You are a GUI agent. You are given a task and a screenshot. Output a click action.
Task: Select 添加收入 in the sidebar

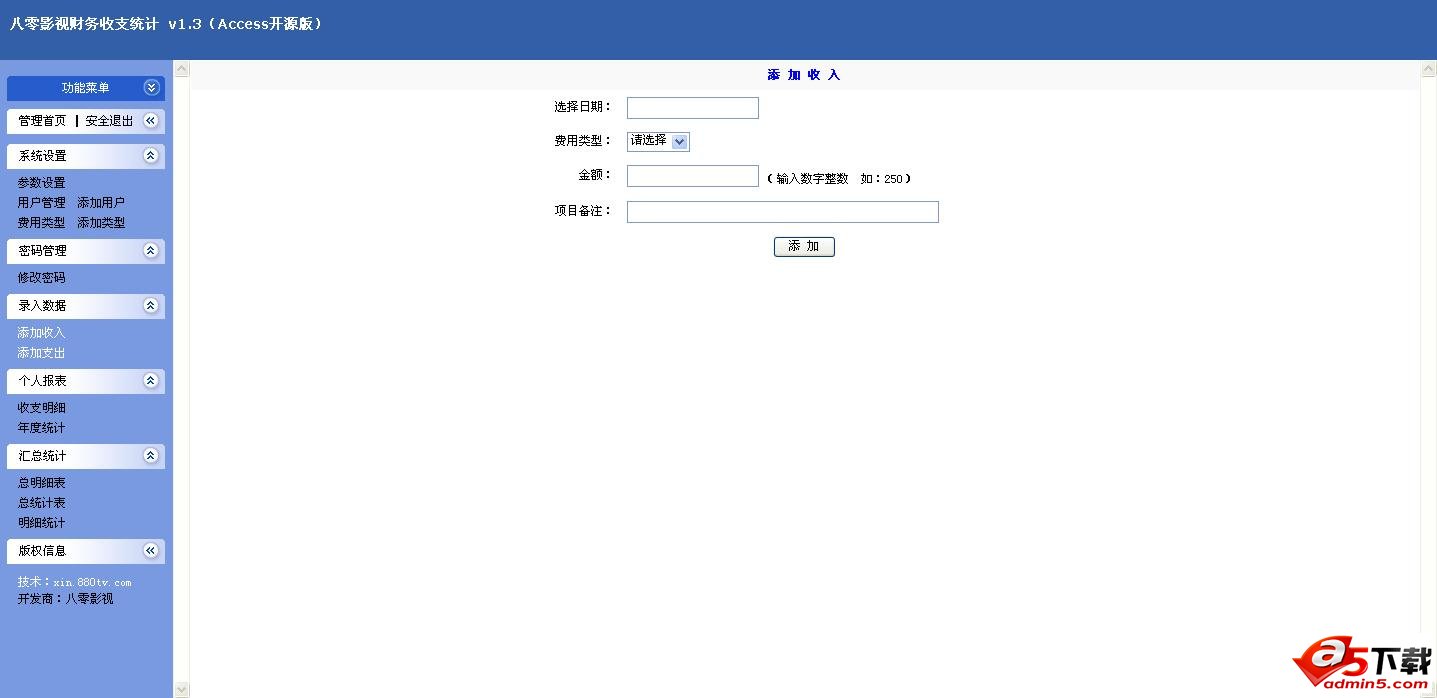click(x=41, y=333)
